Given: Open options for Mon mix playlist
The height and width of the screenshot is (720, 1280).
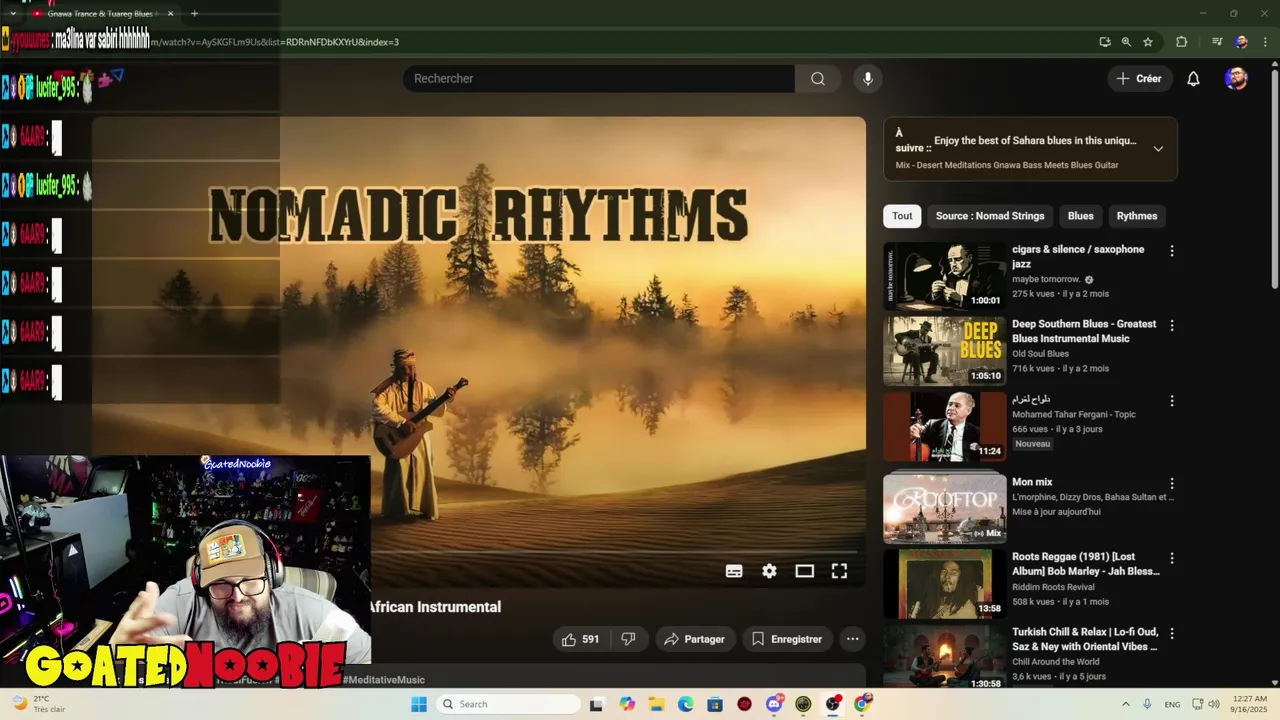Looking at the screenshot, I should 1172,484.
